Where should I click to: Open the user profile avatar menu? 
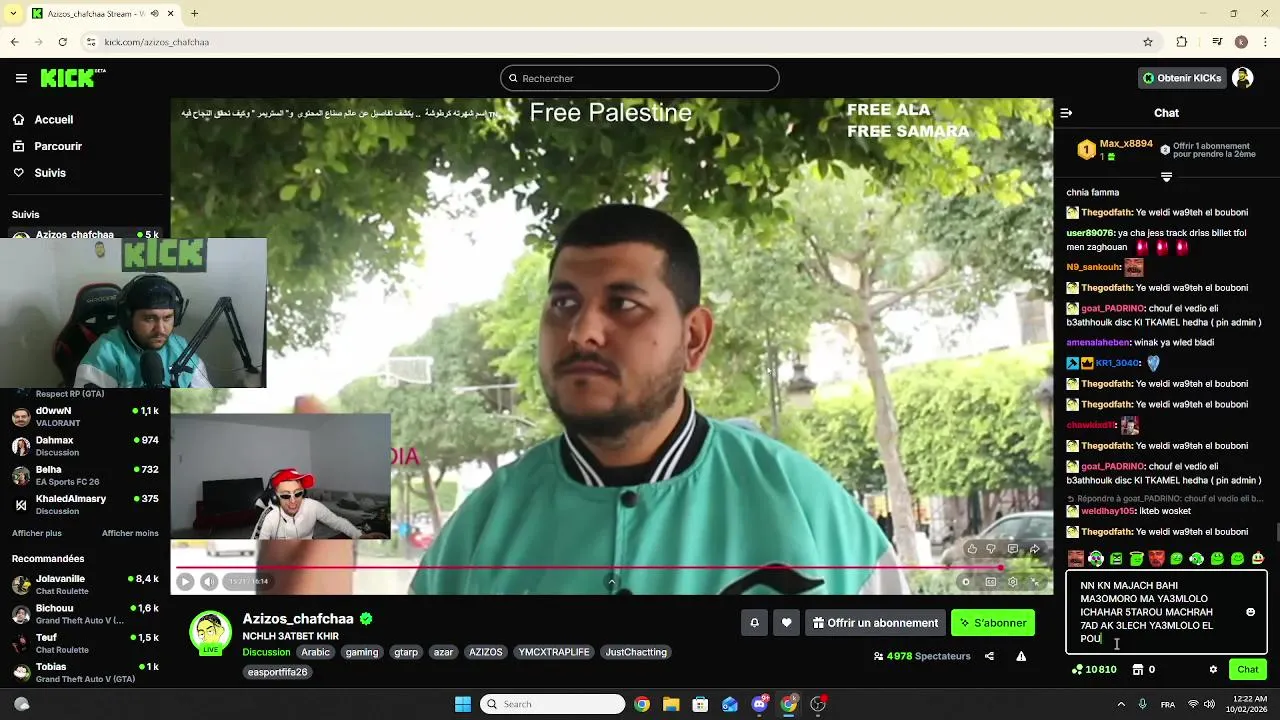(1243, 78)
